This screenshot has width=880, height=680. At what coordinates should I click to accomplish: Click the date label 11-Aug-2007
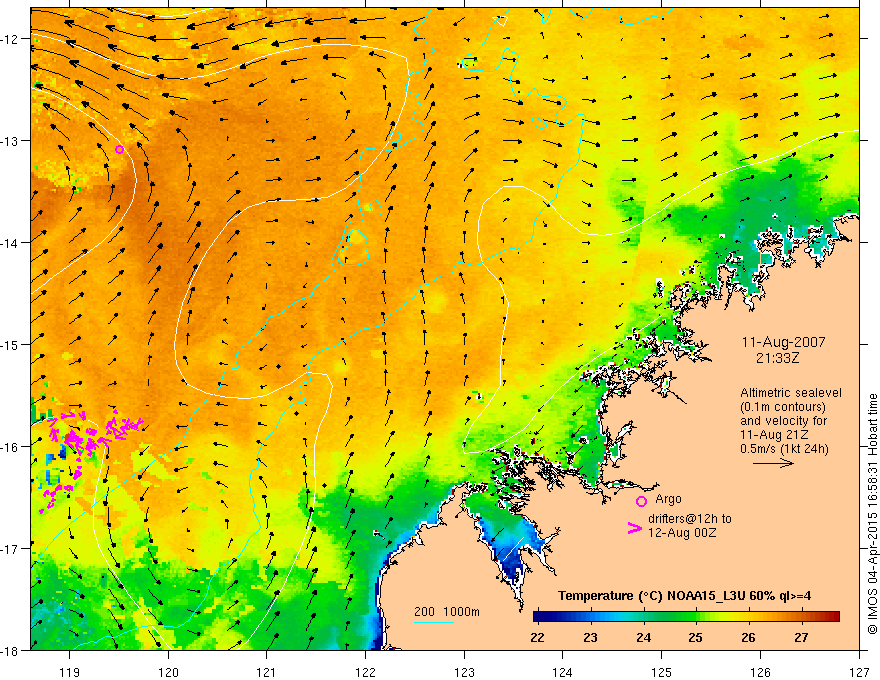[783, 342]
